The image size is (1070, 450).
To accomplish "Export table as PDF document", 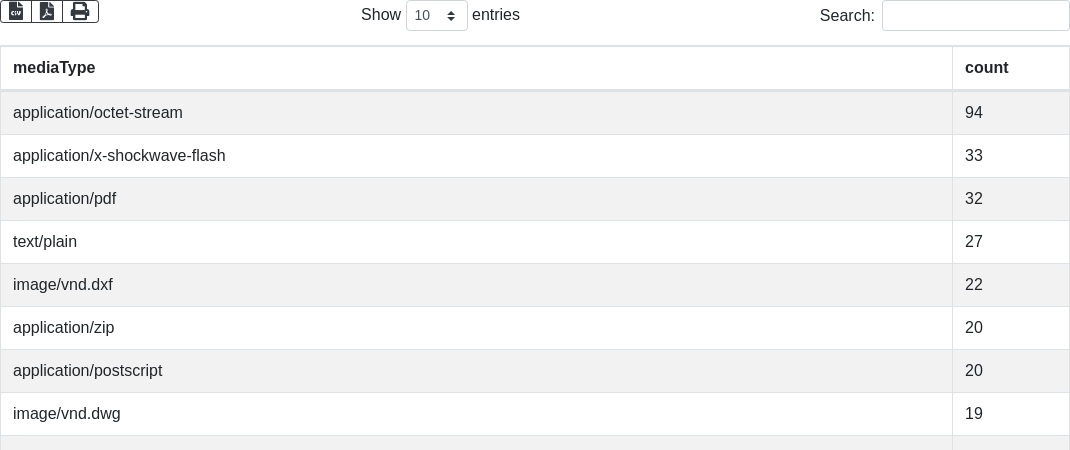I will pos(47,12).
